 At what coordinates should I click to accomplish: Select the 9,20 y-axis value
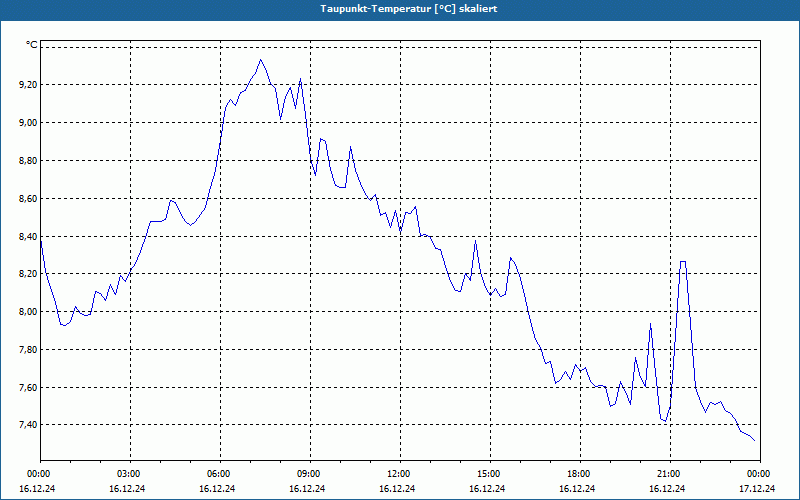[x=28, y=85]
